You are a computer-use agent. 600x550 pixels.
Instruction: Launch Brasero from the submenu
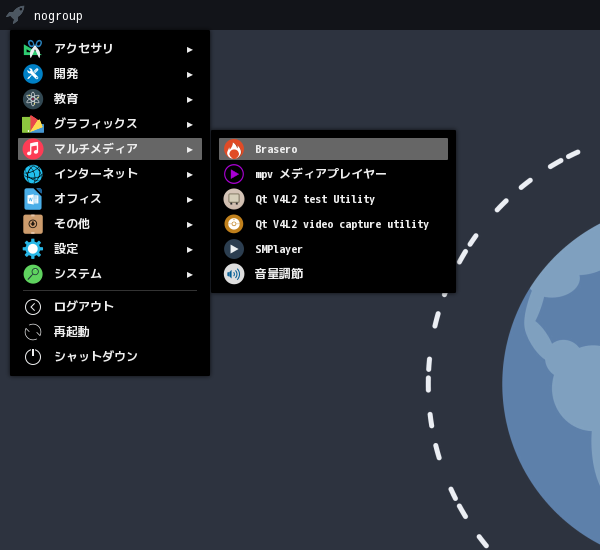point(333,149)
